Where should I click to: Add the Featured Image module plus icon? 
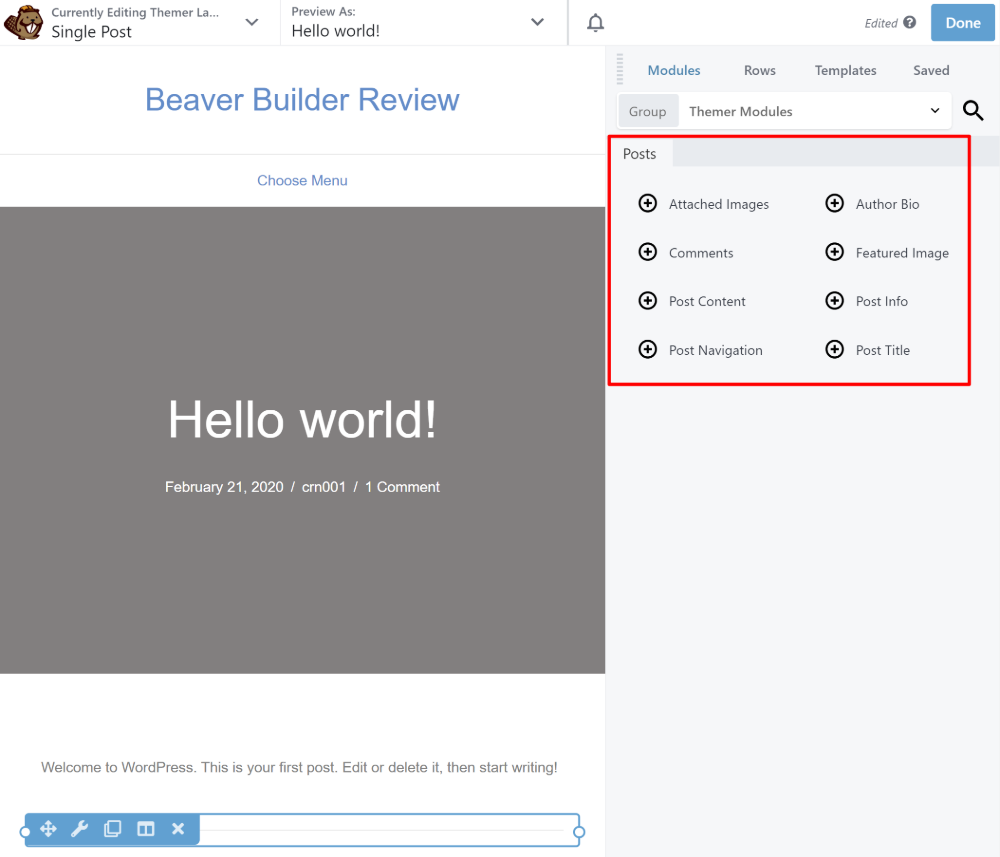click(x=834, y=252)
